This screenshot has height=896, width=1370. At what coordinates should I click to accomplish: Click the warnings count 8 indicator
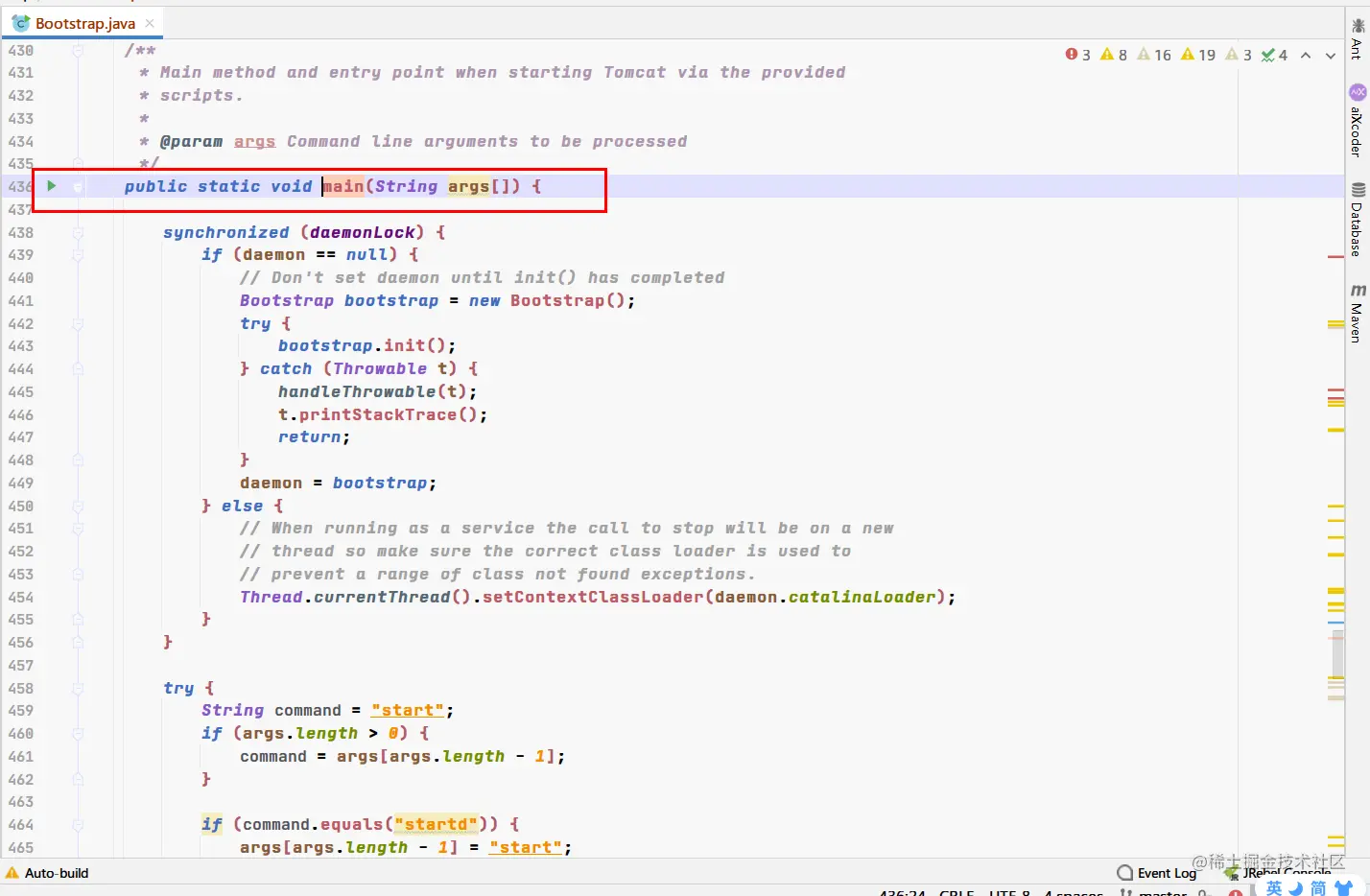(1114, 55)
